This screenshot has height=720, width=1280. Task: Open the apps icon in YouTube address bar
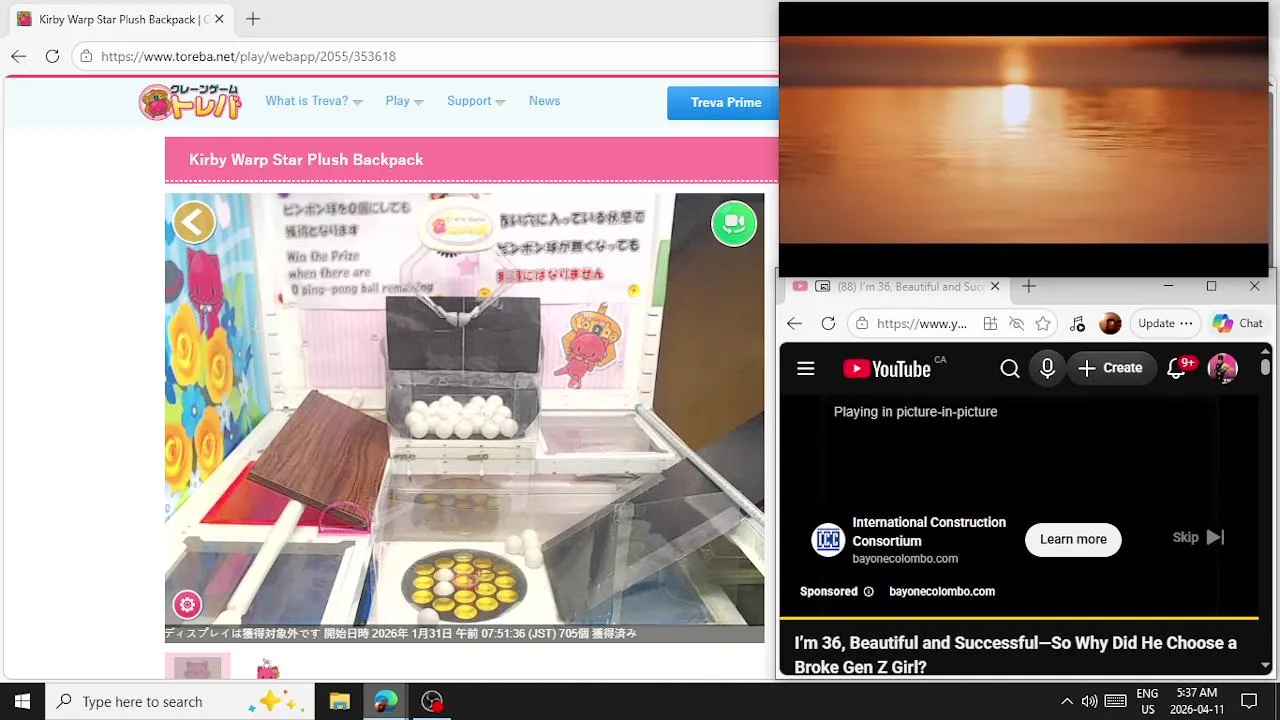990,323
